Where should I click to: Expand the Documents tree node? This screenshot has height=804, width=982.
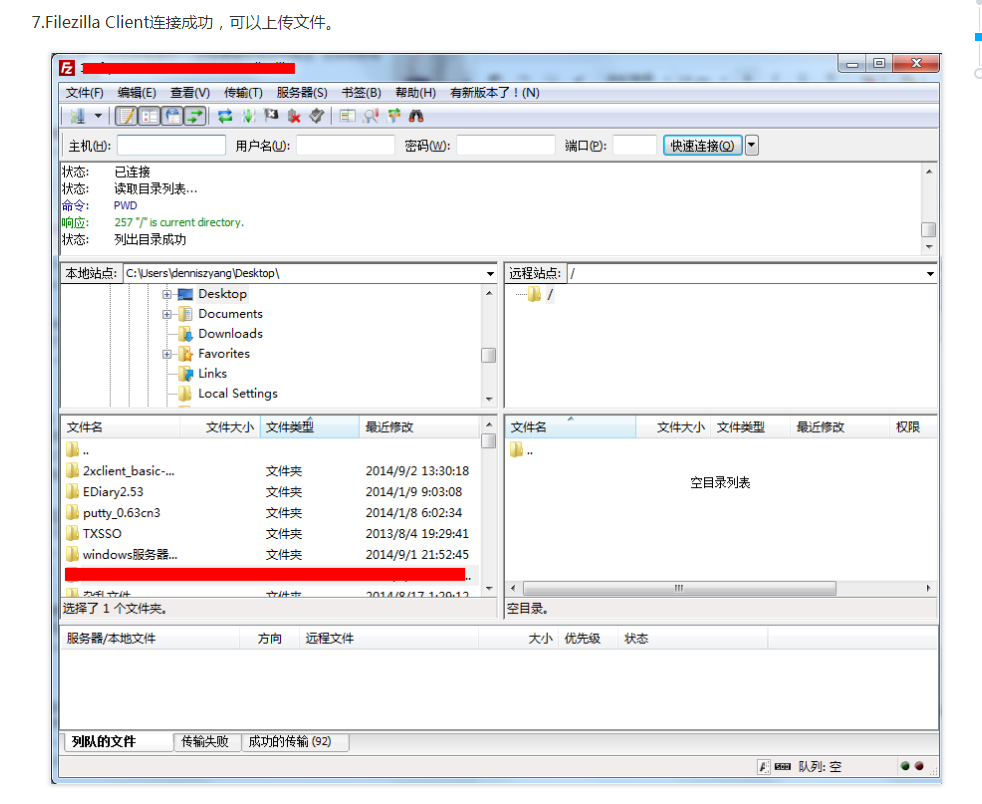tap(167, 314)
